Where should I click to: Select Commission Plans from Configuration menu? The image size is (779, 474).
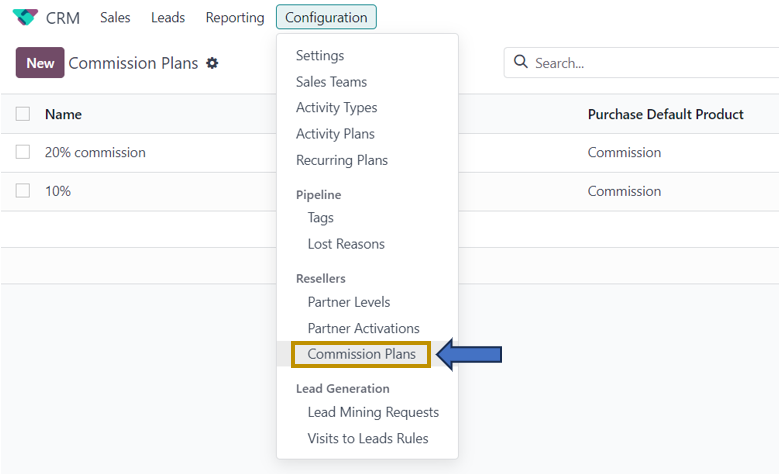tap(361, 354)
